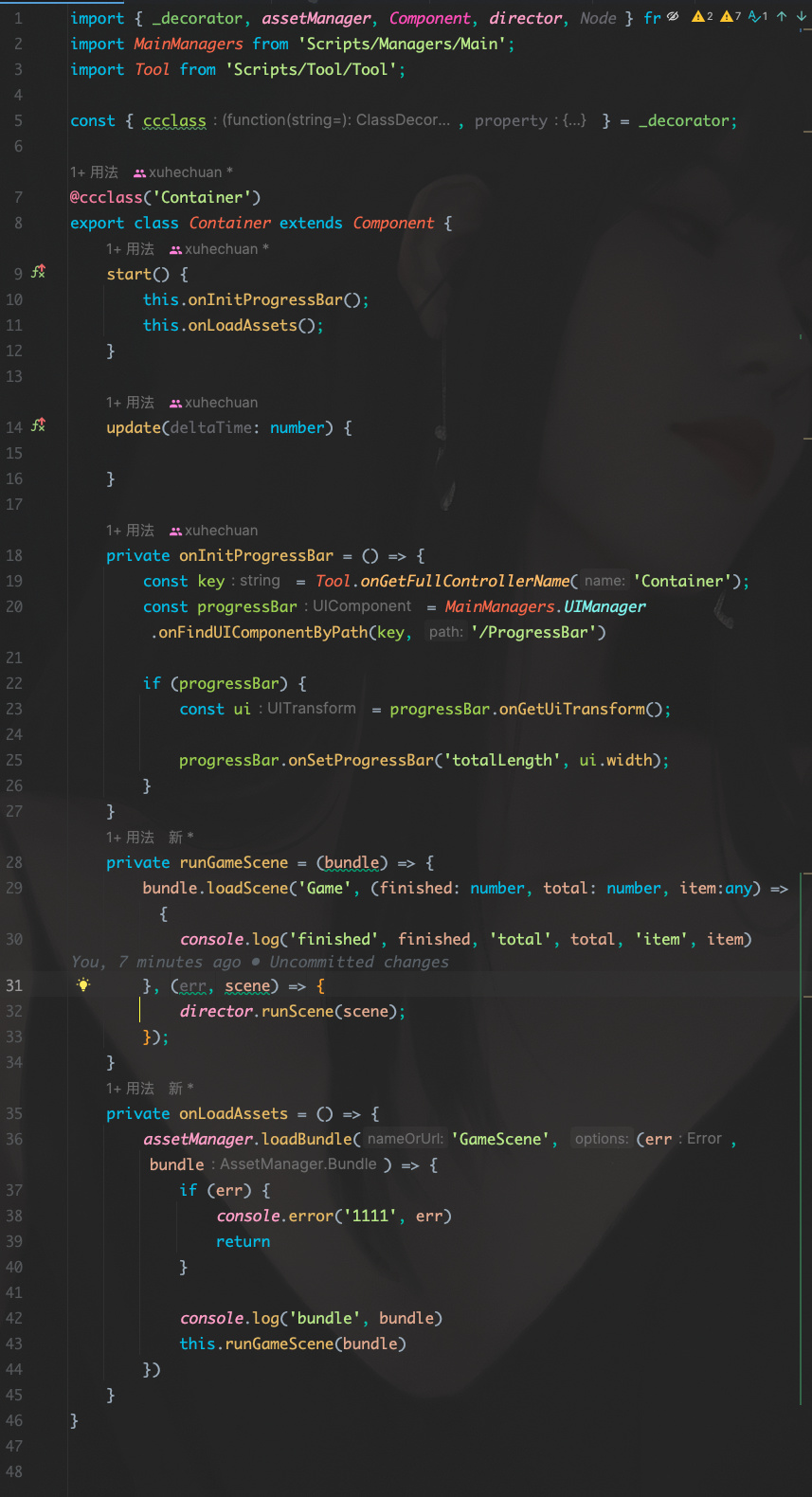This screenshot has width=812, height=1497.
Task: Click the underlined bundle parameter on line 28
Action: click(x=352, y=862)
